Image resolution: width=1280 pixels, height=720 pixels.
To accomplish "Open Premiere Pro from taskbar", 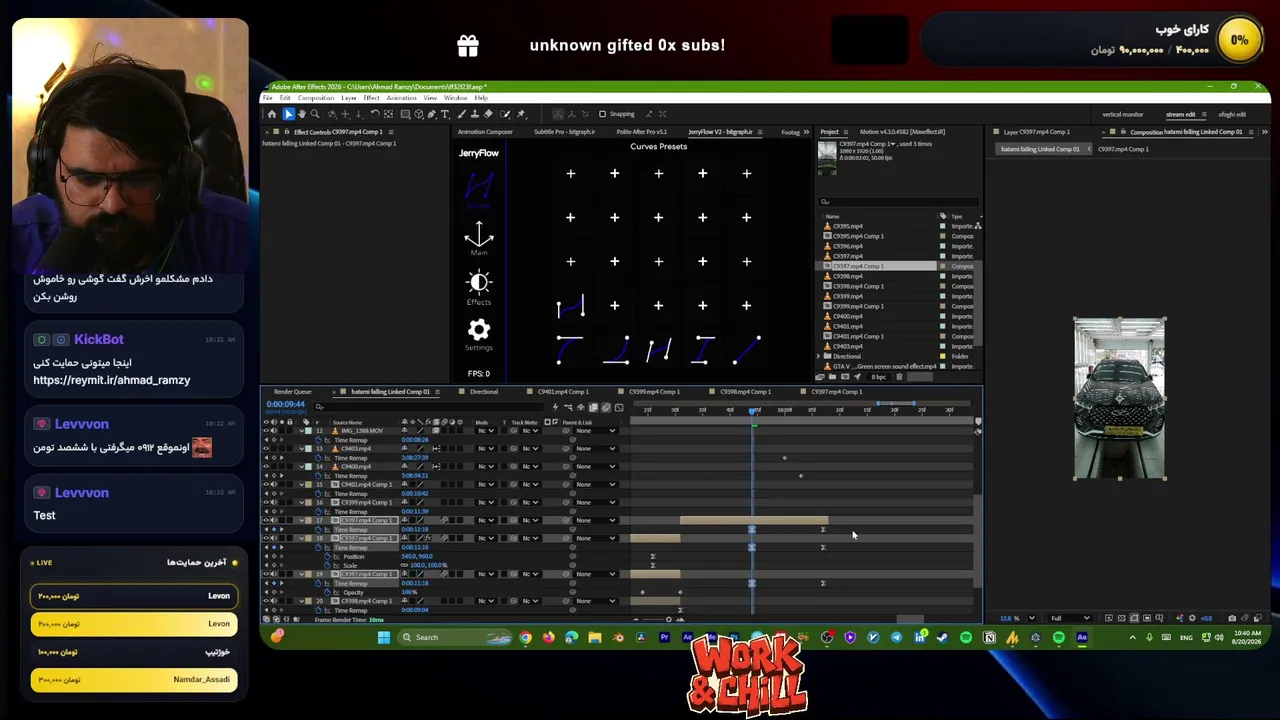I will pyautogui.click(x=664, y=637).
